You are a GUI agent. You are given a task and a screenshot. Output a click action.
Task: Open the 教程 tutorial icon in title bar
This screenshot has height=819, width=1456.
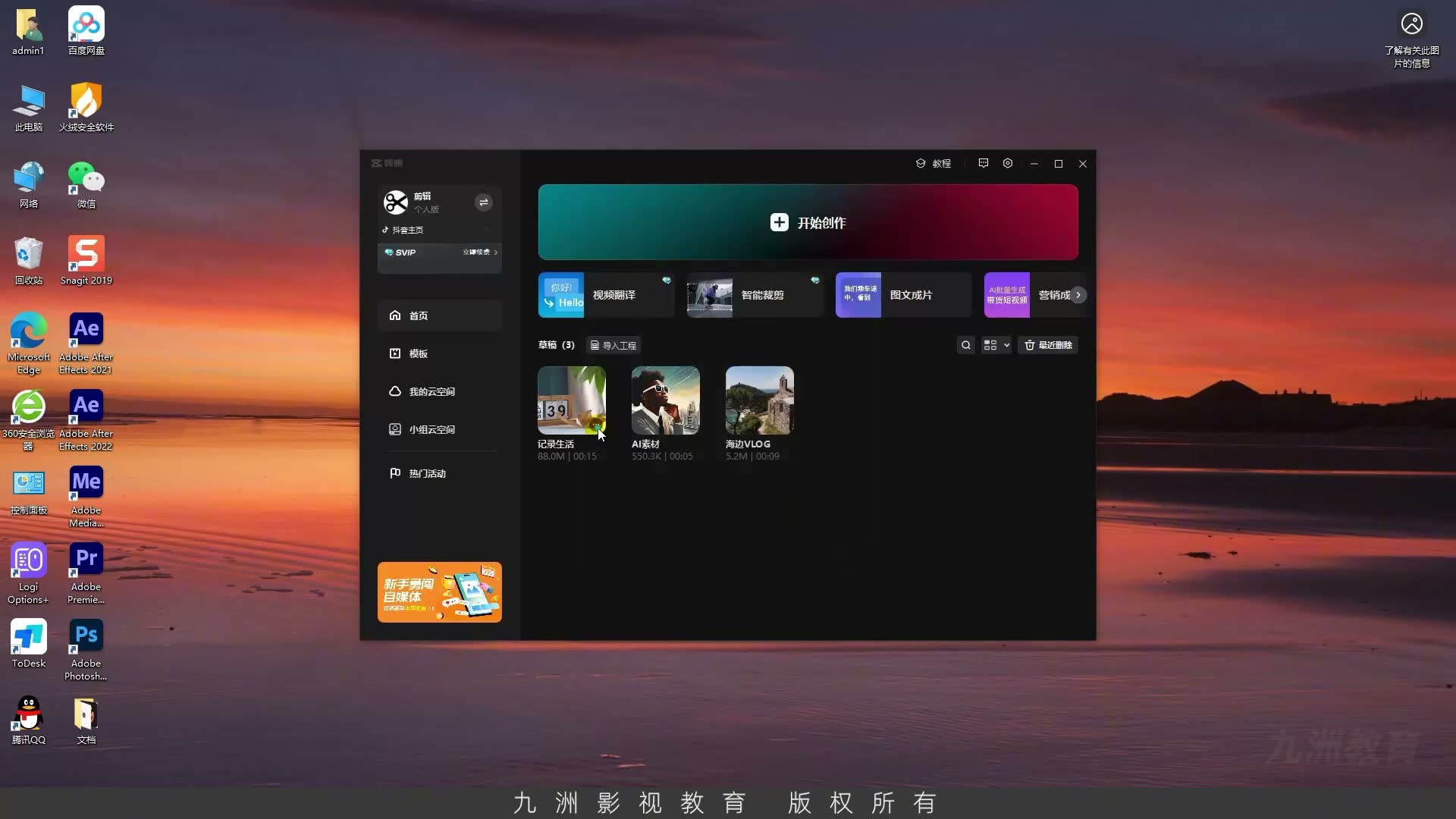click(921, 163)
